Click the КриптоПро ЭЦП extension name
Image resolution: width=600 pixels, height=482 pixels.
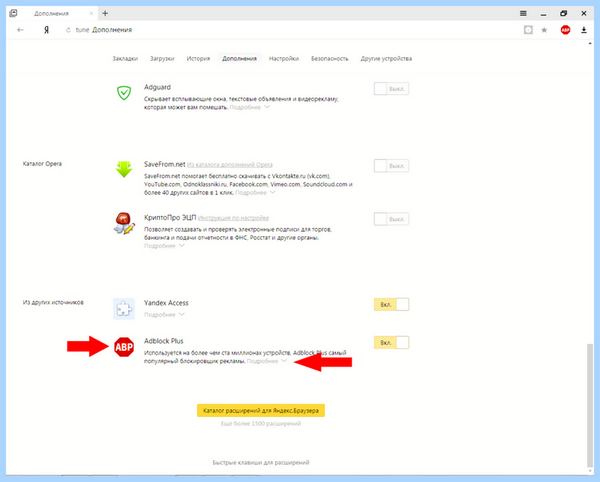[170, 218]
